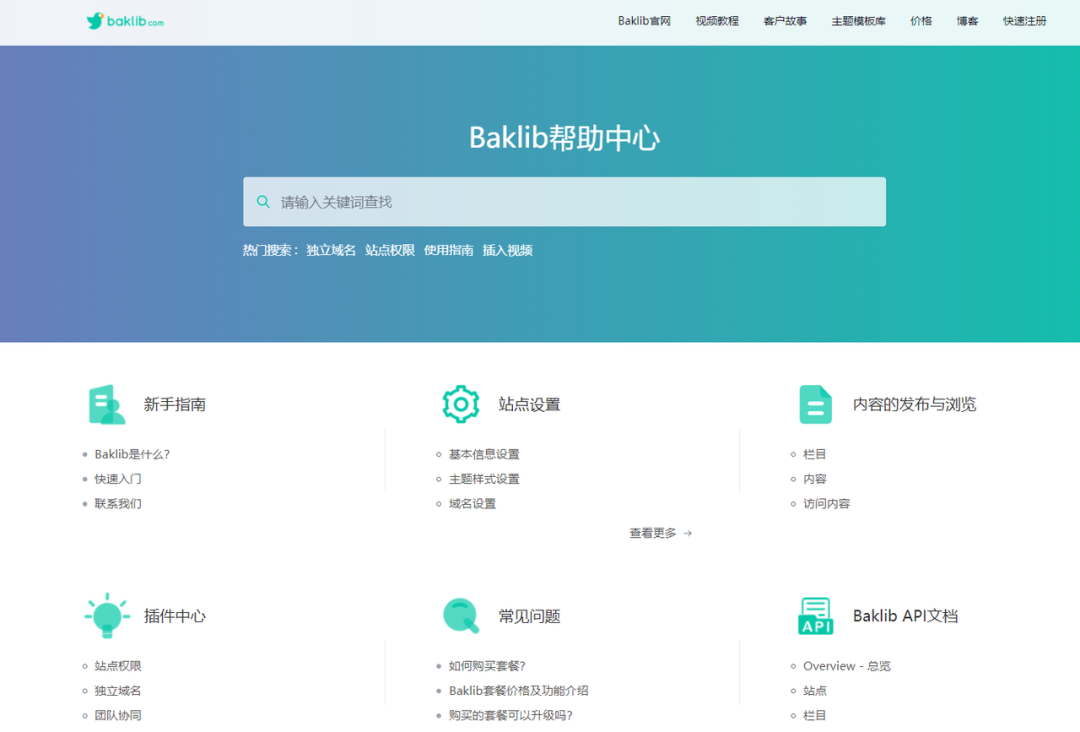1080x732 pixels.
Task: Open 博客 from the navigation bar
Action: click(x=967, y=21)
